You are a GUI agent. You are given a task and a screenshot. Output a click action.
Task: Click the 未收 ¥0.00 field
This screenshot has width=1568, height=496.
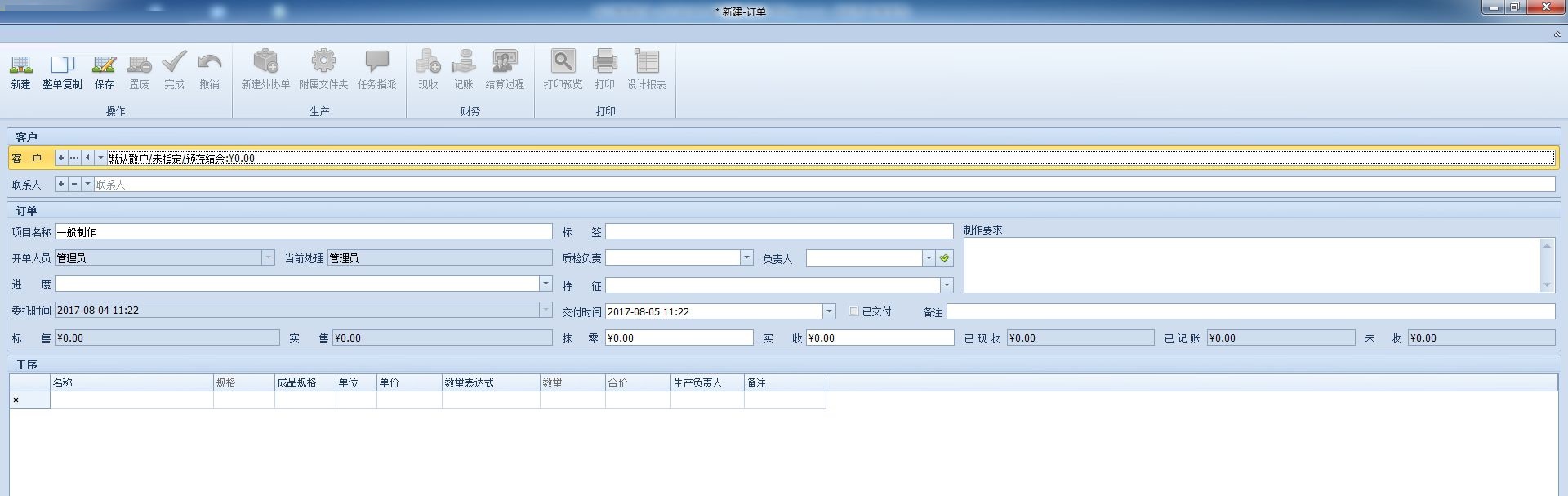pyautogui.click(x=1481, y=337)
